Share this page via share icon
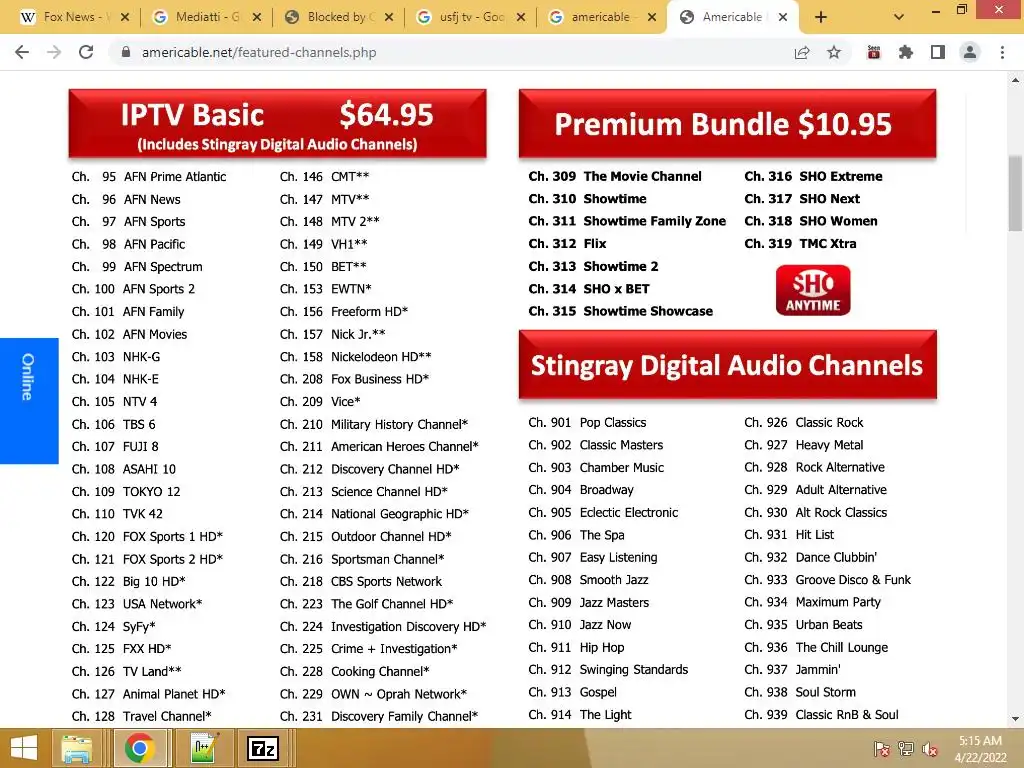 click(802, 52)
